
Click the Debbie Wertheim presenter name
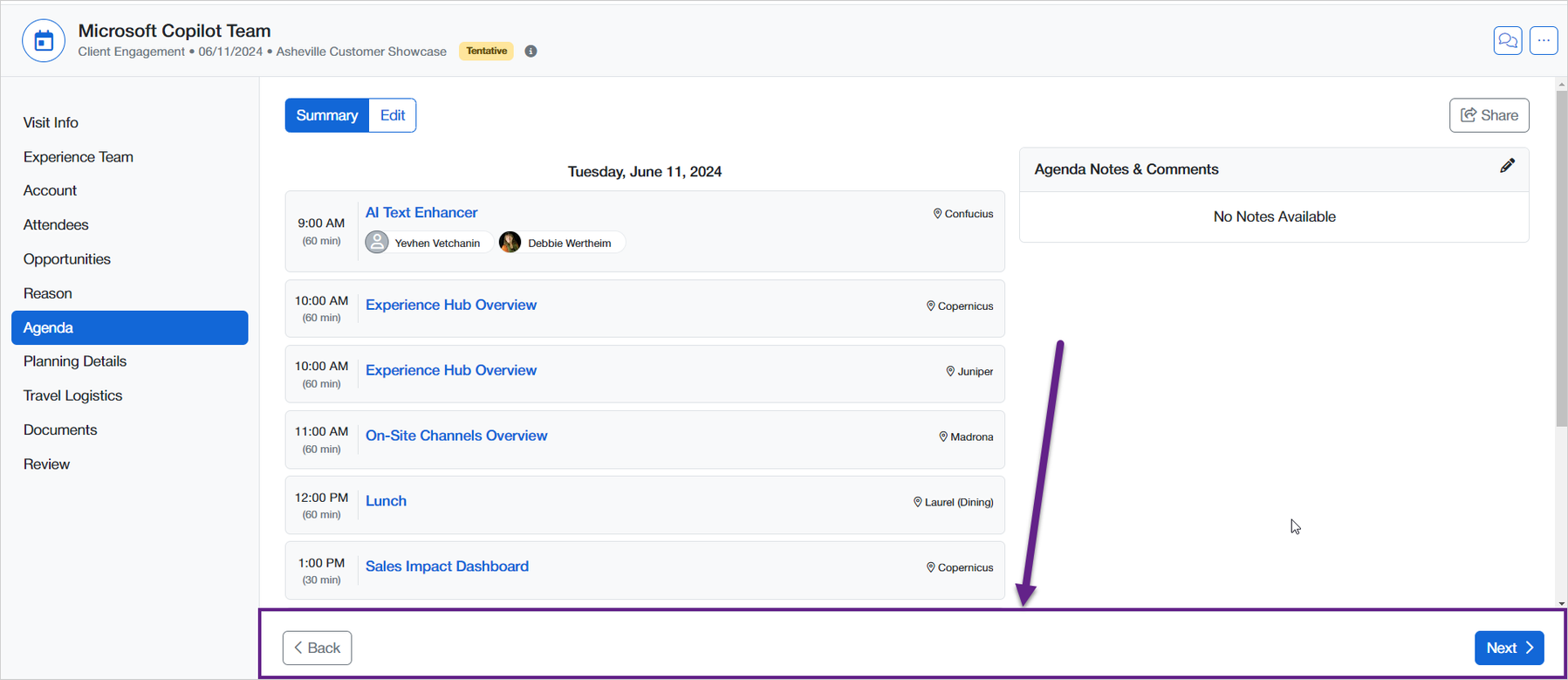570,243
